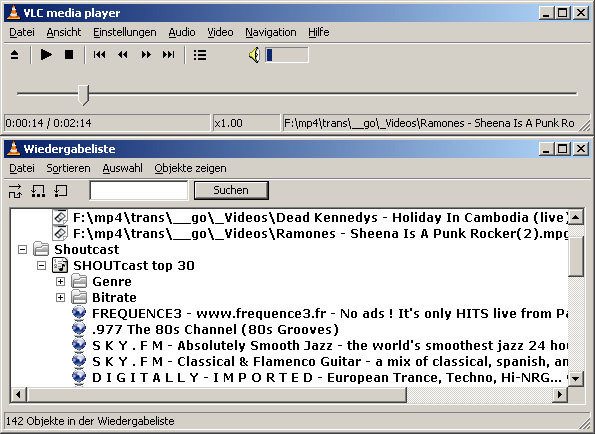Viewport: 595px width, 434px height.
Task: Toggle the repeat-all loop icon in playlist toolbar
Action: (x=38, y=191)
